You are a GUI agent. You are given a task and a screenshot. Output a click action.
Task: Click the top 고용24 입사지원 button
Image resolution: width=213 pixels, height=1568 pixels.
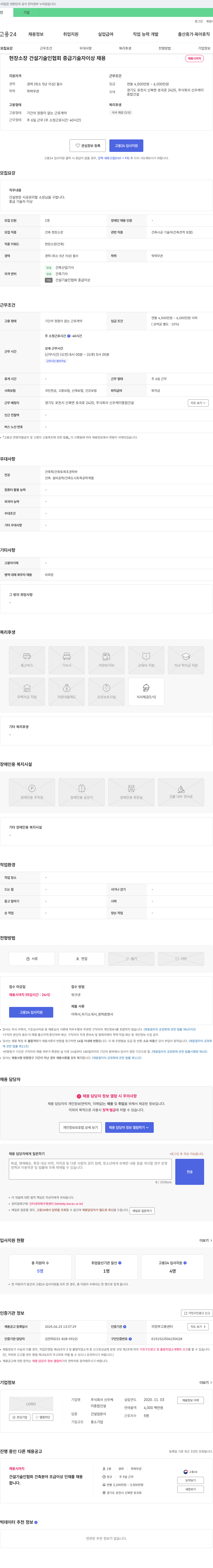point(126,145)
